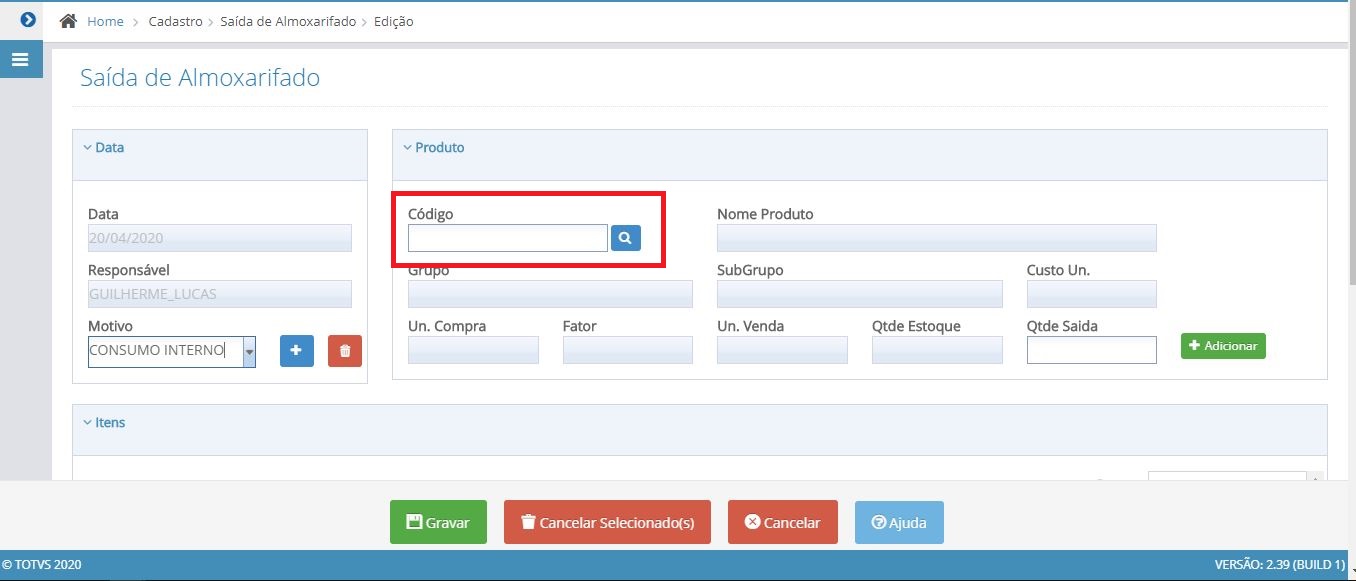1356x581 pixels.
Task: Click Cancelar Selecionado(s) button
Action: (607, 522)
